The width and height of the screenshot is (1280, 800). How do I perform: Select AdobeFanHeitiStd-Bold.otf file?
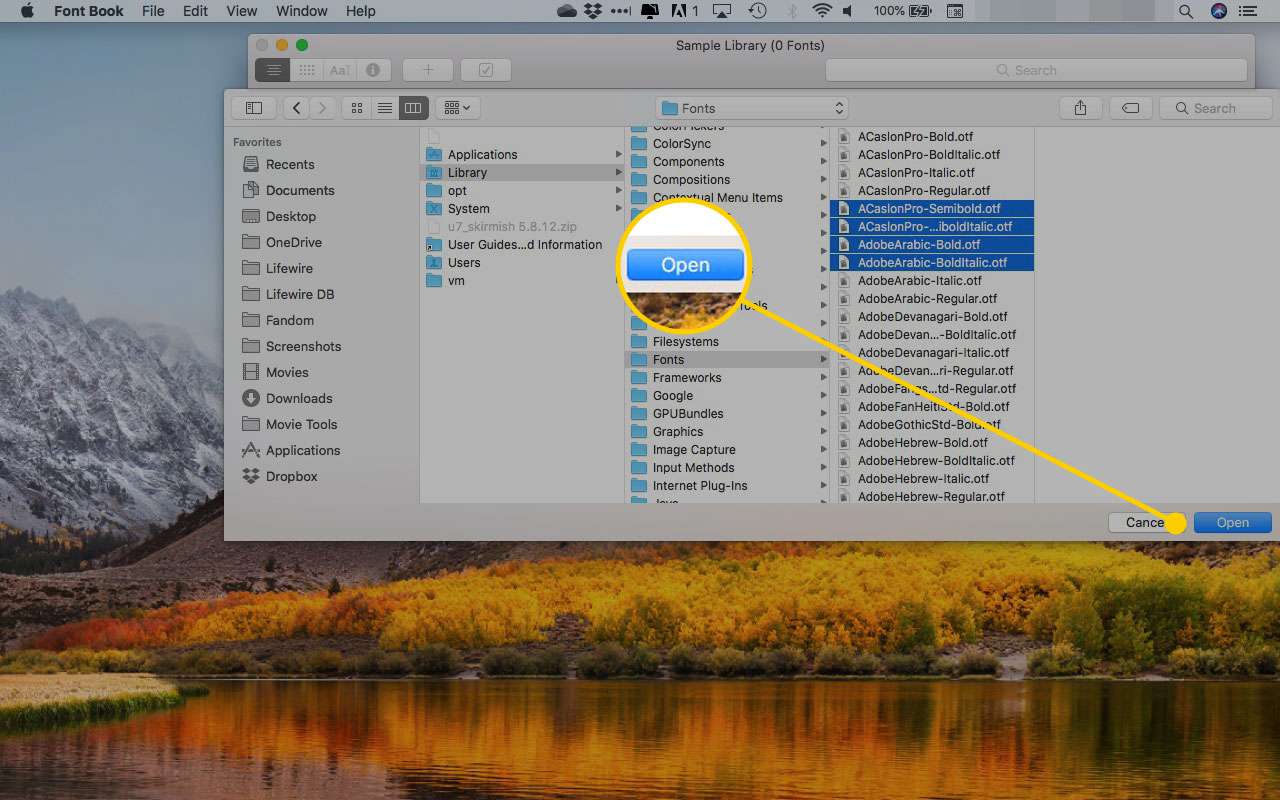pyautogui.click(x=932, y=406)
